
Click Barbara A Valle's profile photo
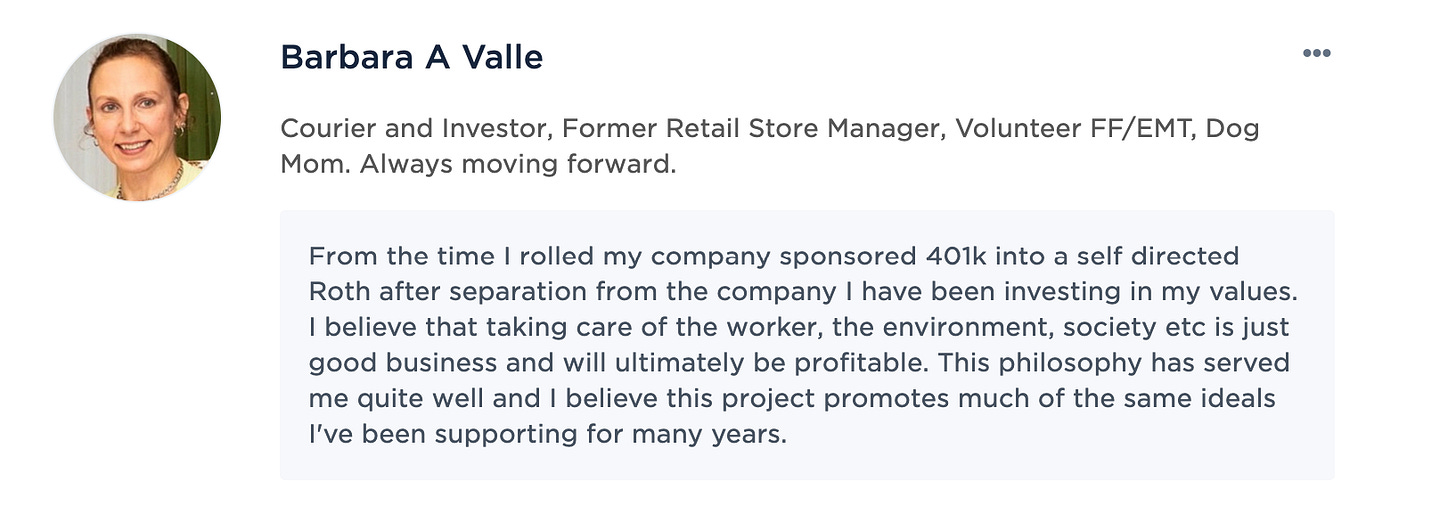137,117
